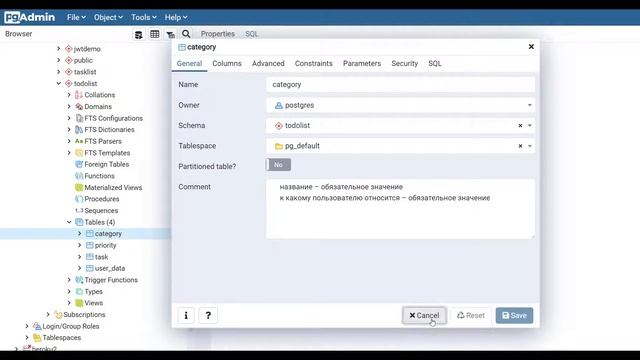Open the Tools menu
640x360 pixels.
pyautogui.click(x=144, y=18)
